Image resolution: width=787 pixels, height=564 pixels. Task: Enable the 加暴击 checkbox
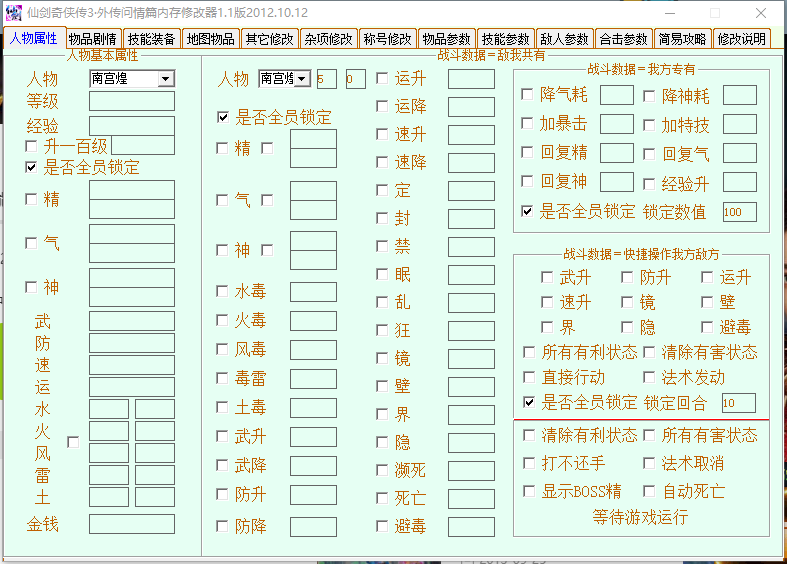(x=527, y=123)
